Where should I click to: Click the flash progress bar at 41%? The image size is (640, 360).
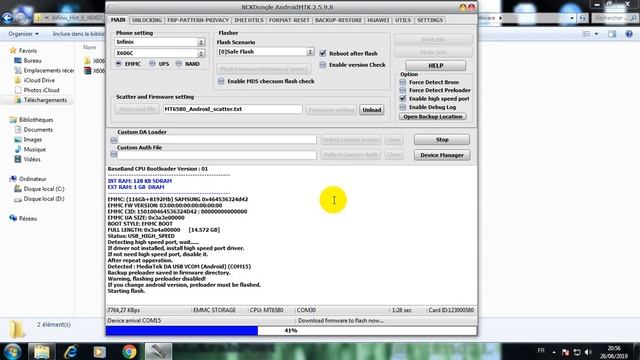(291, 331)
